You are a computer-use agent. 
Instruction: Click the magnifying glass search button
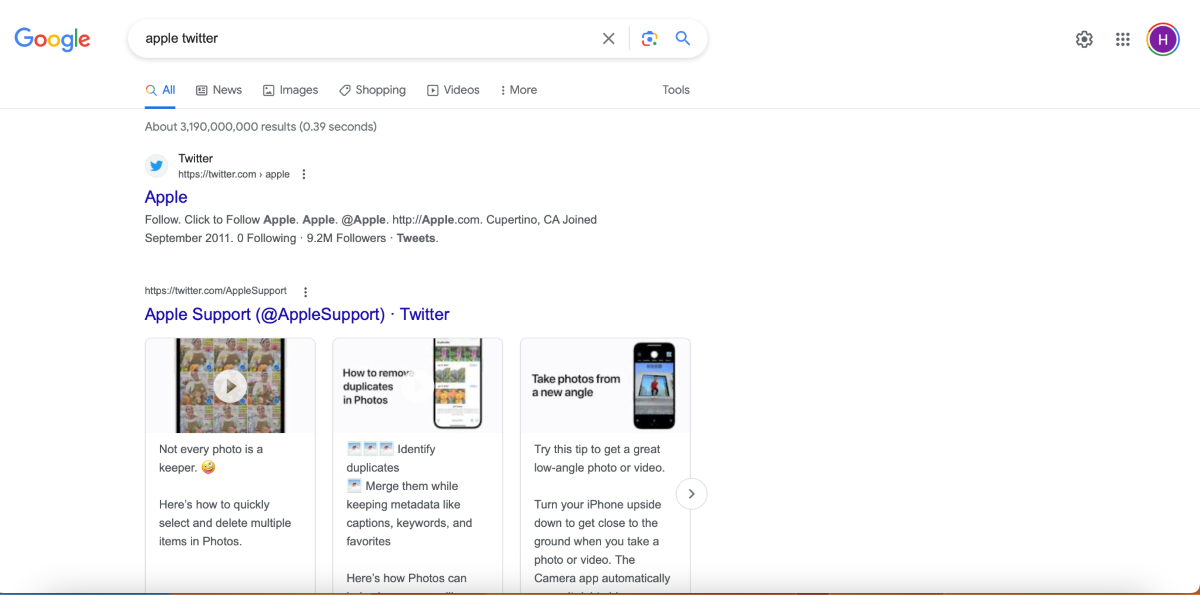[x=683, y=38]
